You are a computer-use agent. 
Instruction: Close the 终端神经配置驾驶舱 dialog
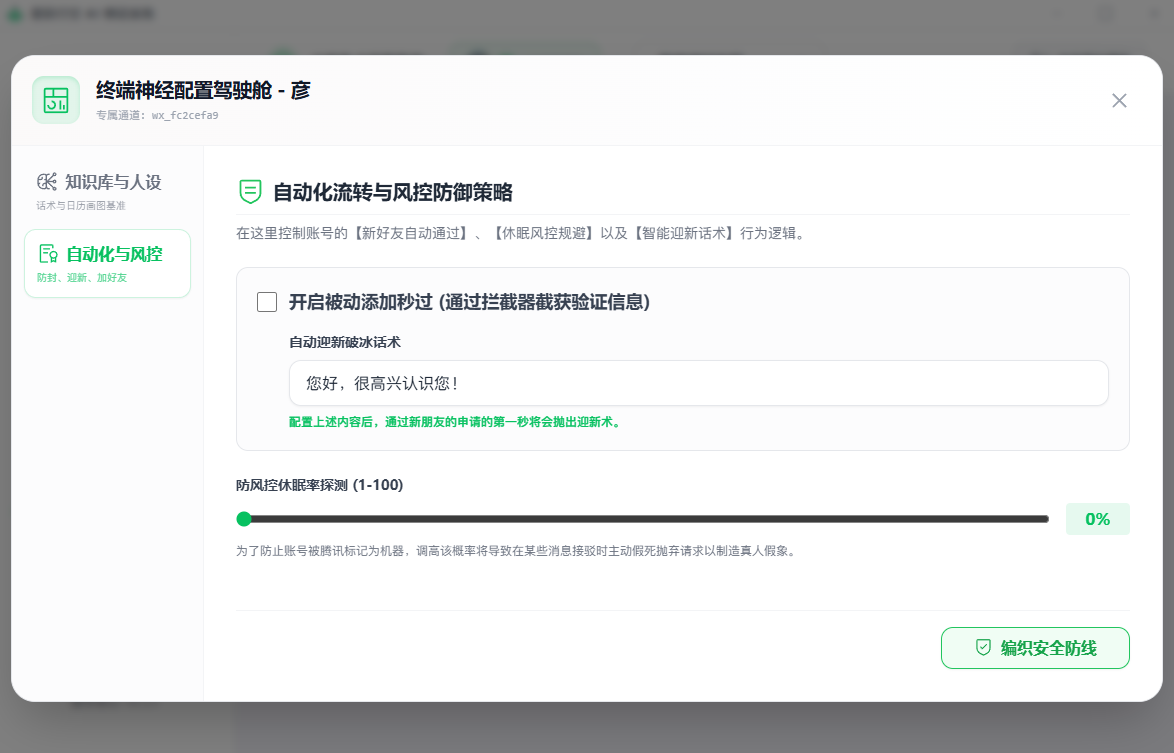(1119, 100)
